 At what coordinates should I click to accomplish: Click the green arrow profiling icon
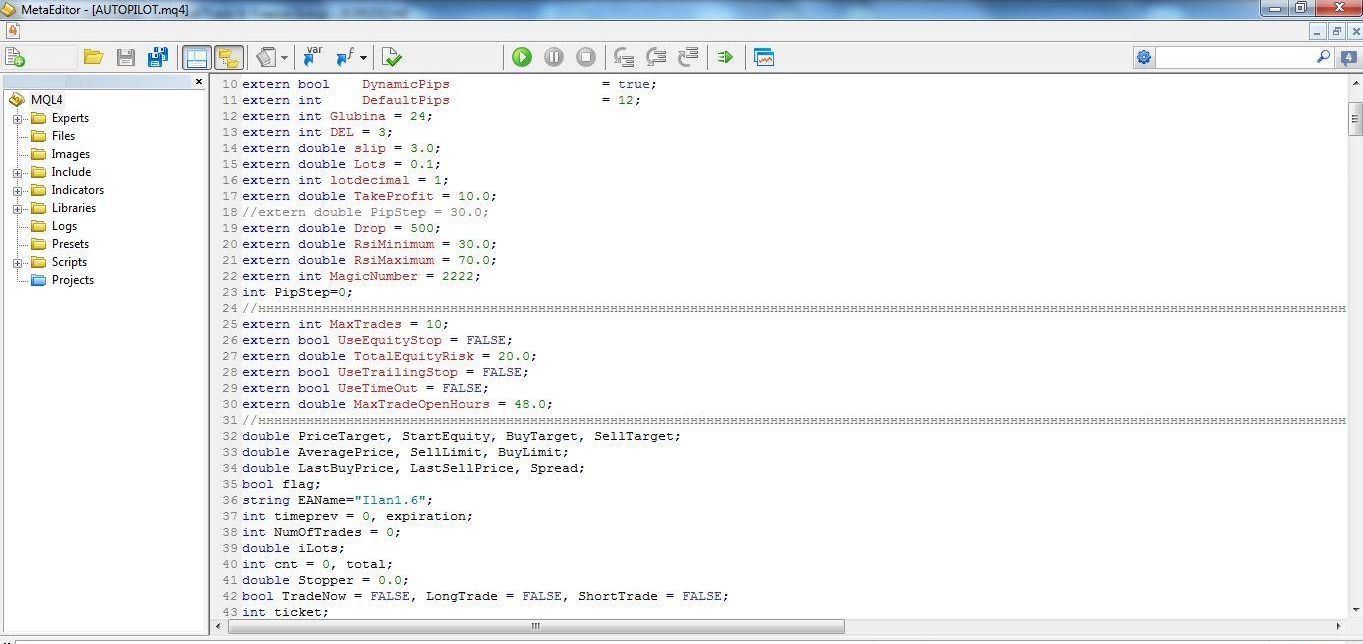tap(725, 57)
